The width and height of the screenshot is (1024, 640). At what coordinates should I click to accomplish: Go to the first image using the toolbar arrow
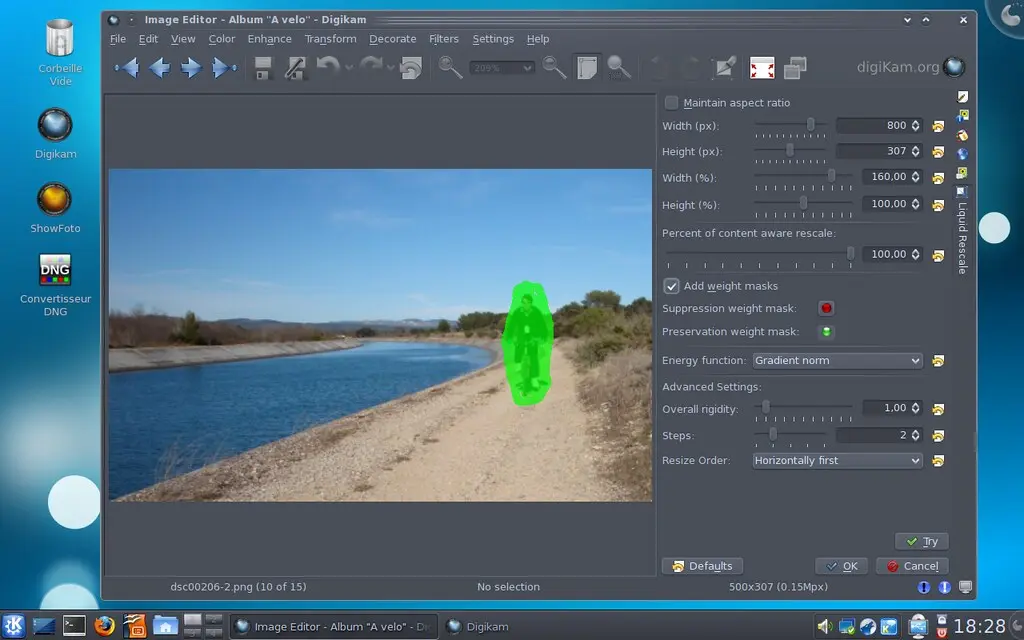(x=127, y=68)
